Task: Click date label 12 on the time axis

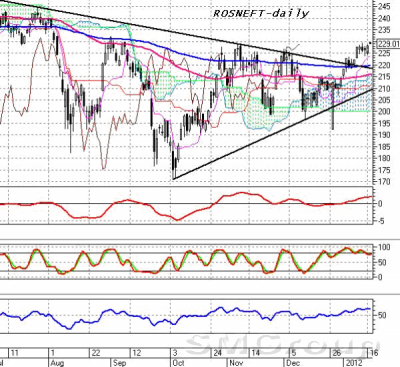Action: (136, 353)
